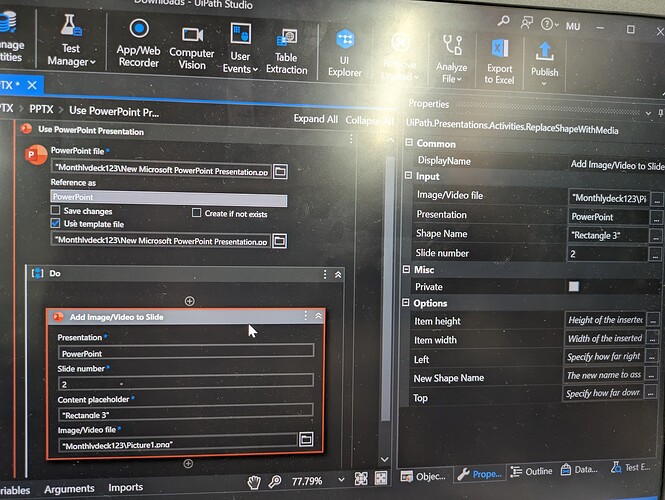Toggle the overview icon
The width and height of the screenshot is (665, 500).
pos(381,478)
